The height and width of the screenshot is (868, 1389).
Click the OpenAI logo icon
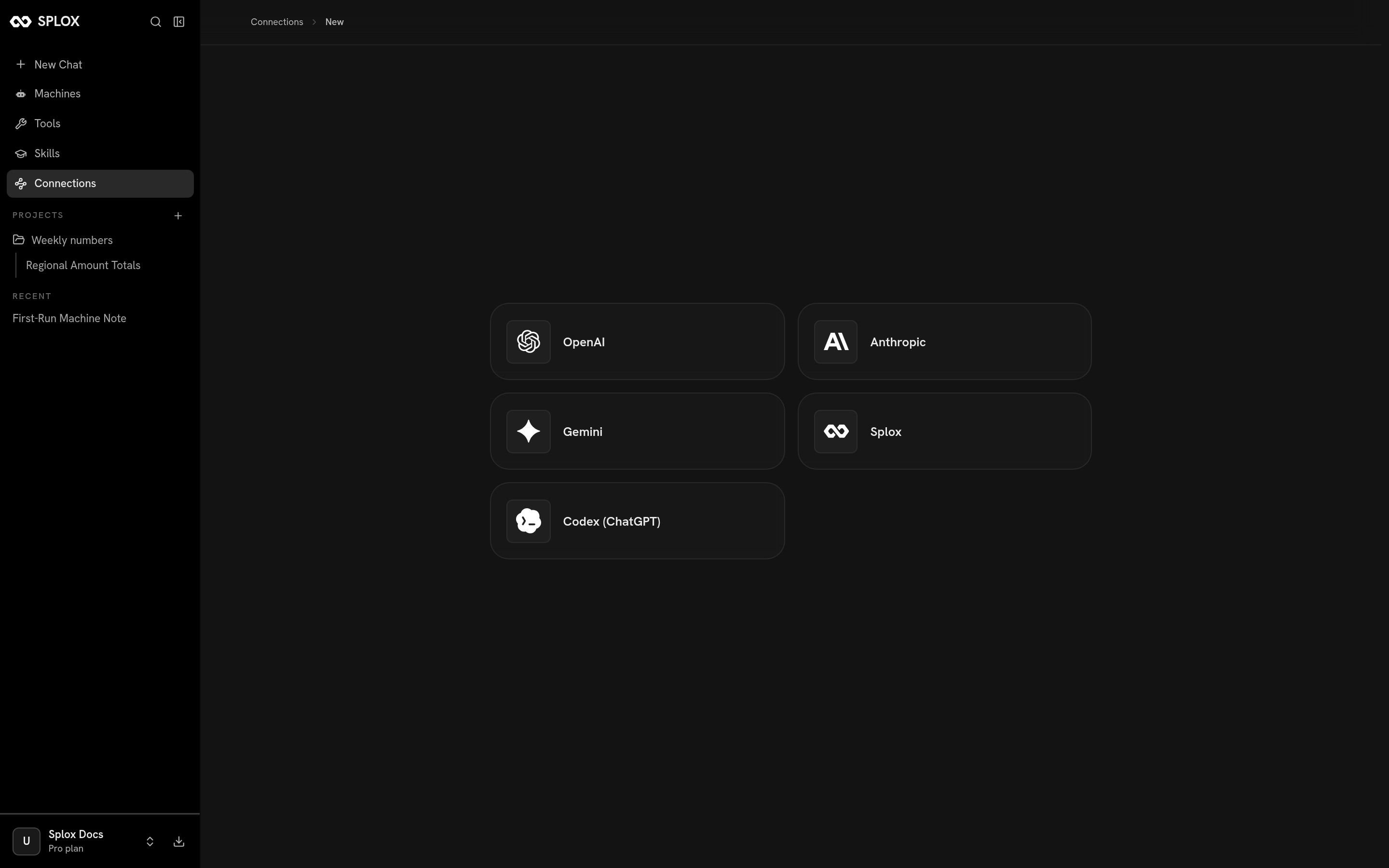[x=528, y=341]
